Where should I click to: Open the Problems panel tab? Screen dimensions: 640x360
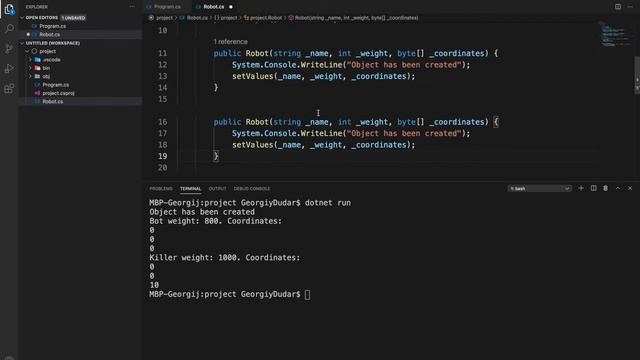(161, 189)
